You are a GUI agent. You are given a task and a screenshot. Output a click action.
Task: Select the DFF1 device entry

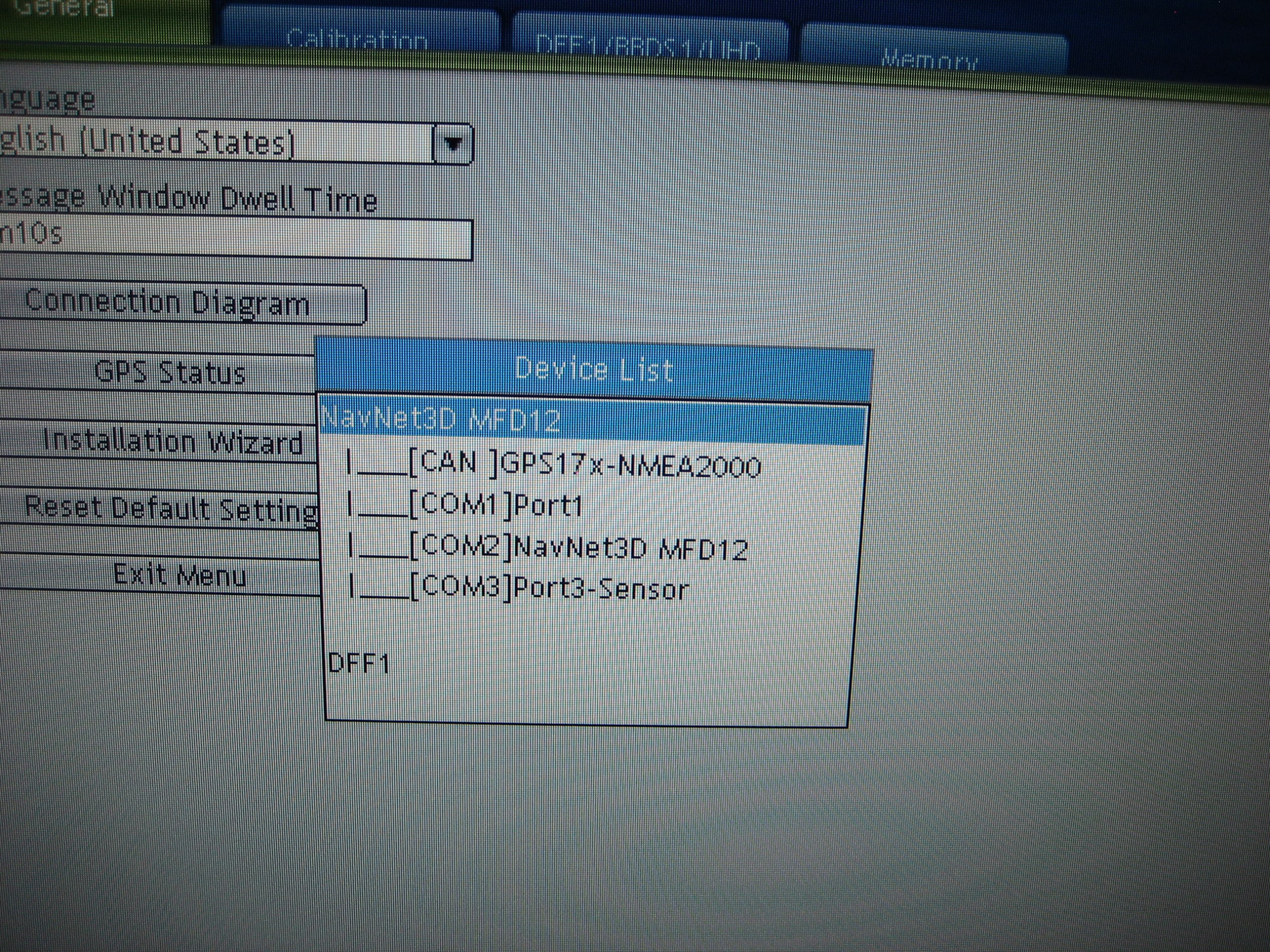359,664
